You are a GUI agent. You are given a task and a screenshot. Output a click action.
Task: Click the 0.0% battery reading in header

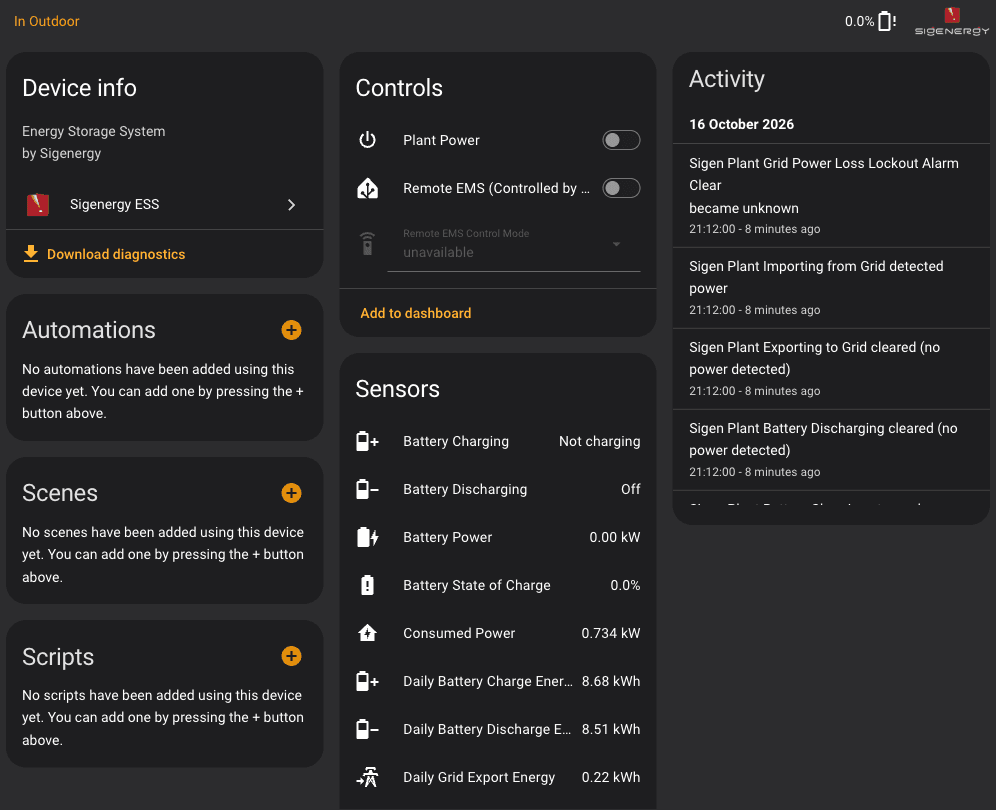(859, 21)
